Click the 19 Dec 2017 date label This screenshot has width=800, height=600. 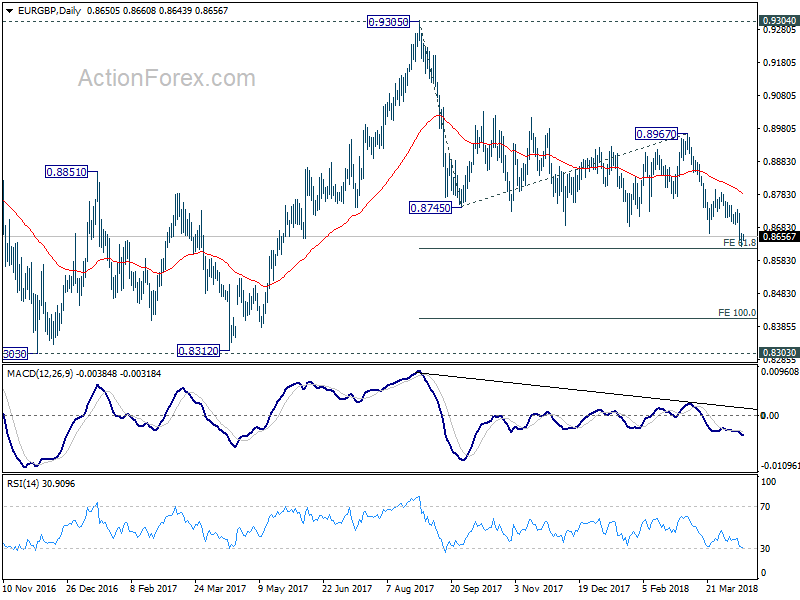tap(604, 588)
